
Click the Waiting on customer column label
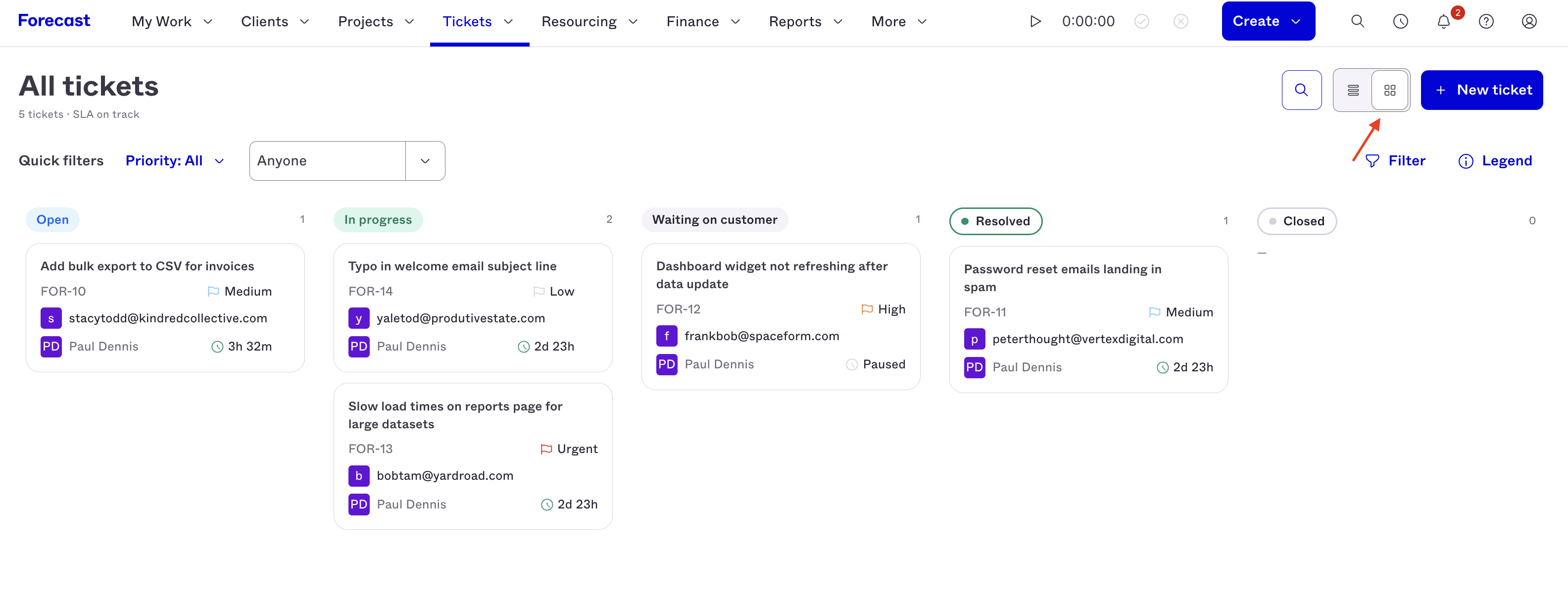715,220
